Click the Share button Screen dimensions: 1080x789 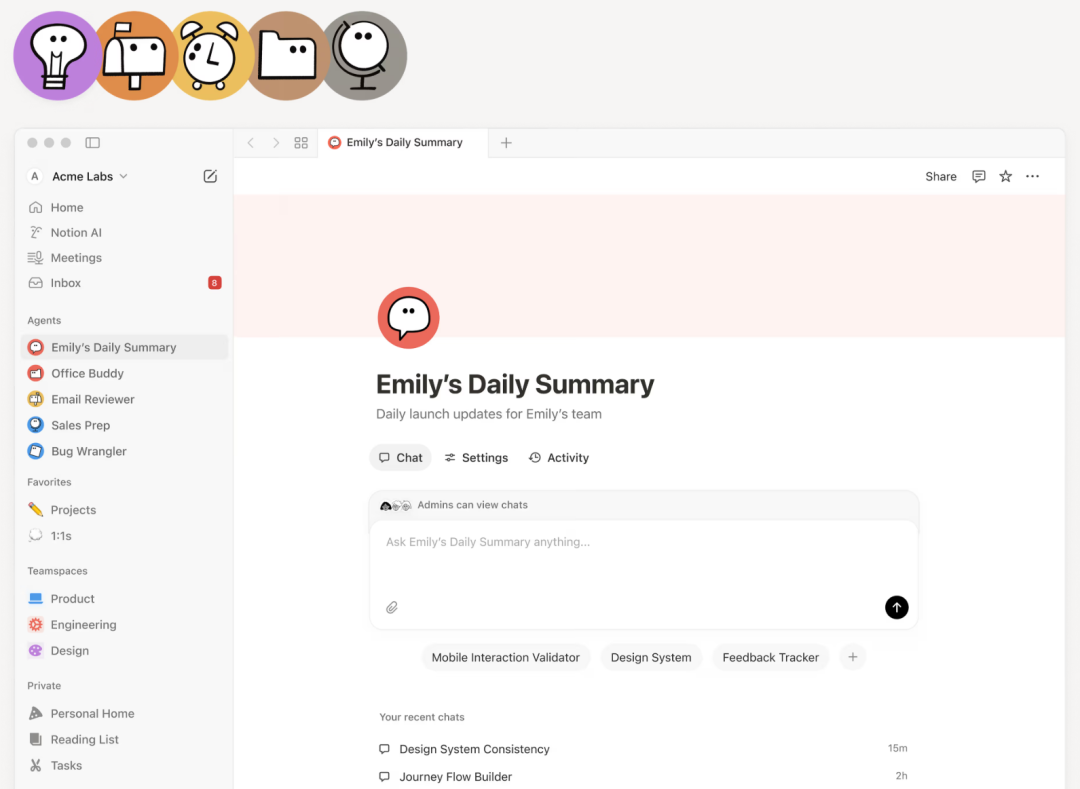click(941, 176)
